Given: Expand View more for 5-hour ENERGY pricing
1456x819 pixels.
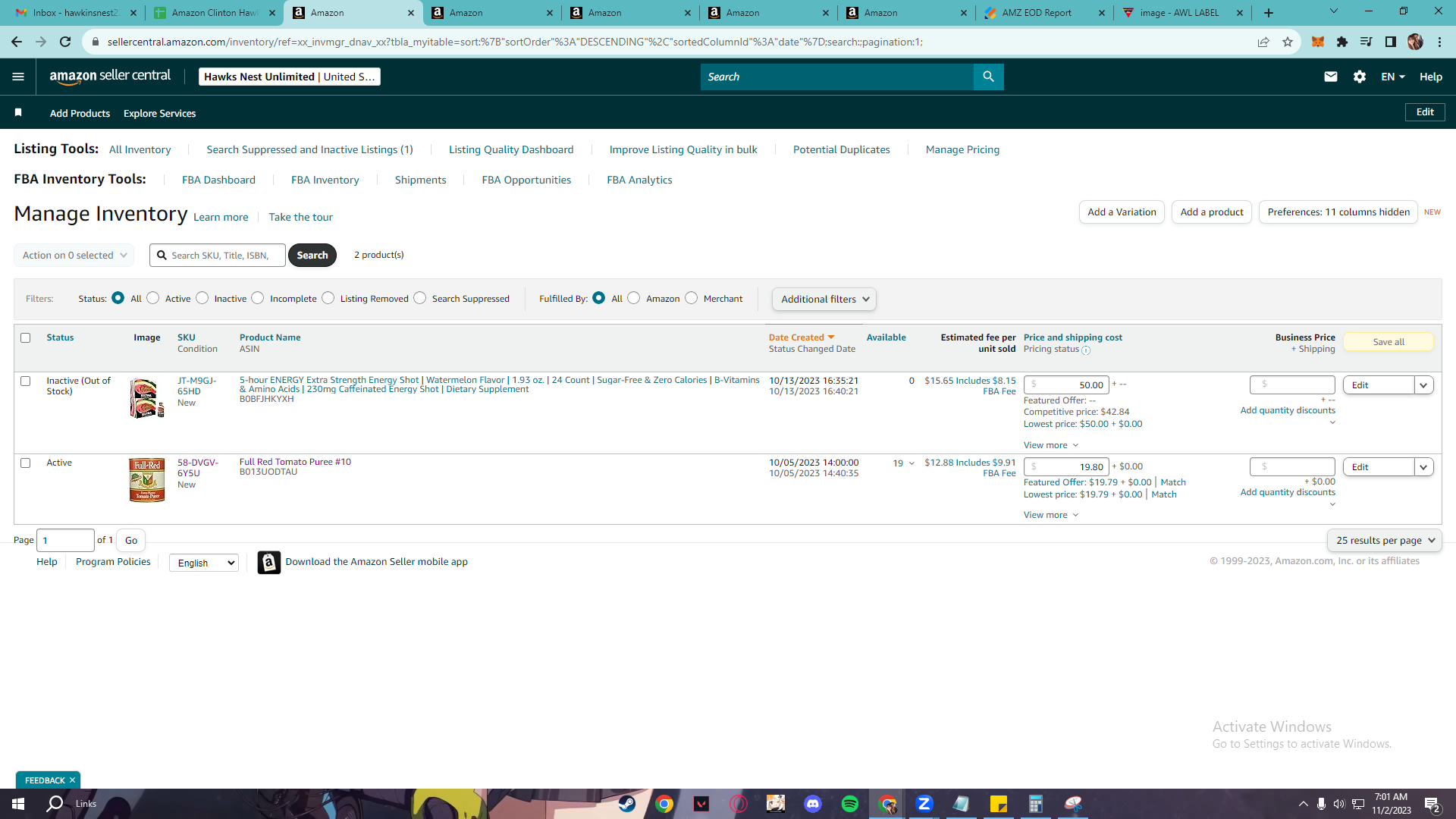Looking at the screenshot, I should coord(1051,445).
